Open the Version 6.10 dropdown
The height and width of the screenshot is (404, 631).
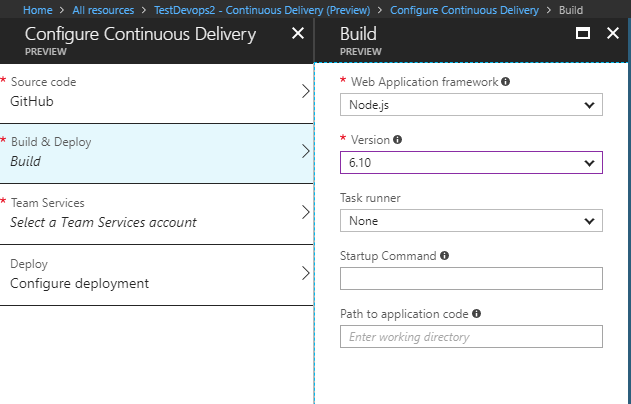(471, 163)
